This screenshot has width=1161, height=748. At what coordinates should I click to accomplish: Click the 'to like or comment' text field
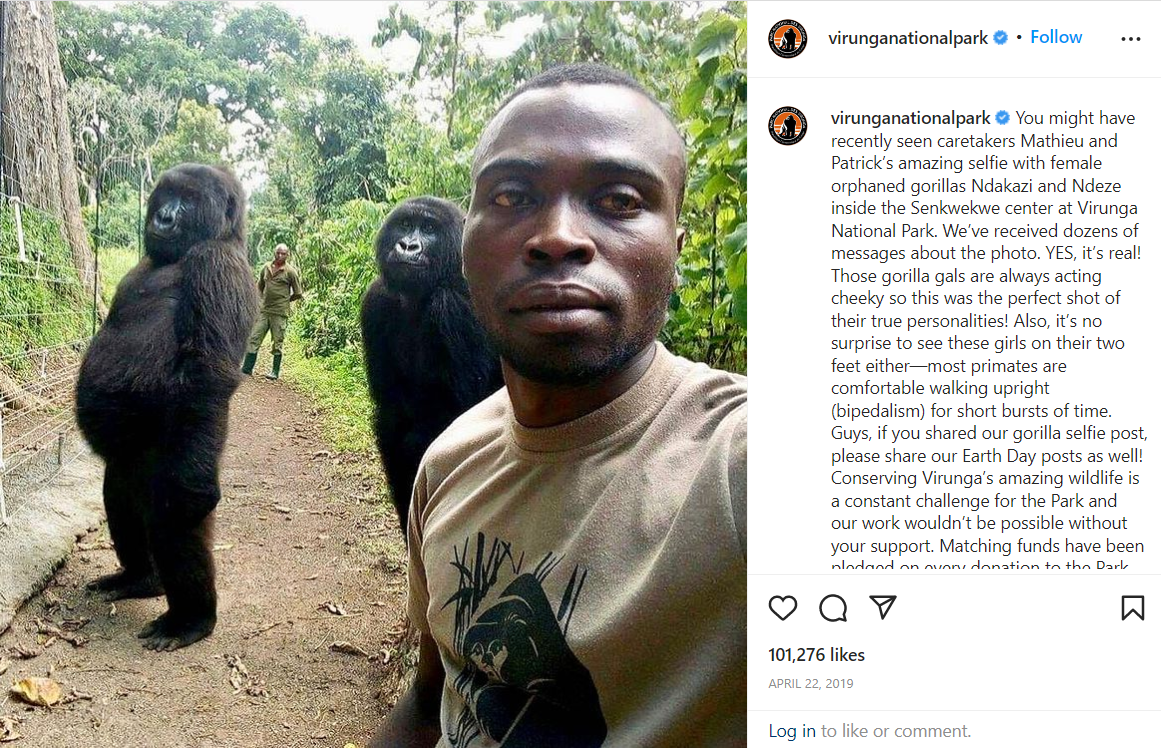(896, 731)
